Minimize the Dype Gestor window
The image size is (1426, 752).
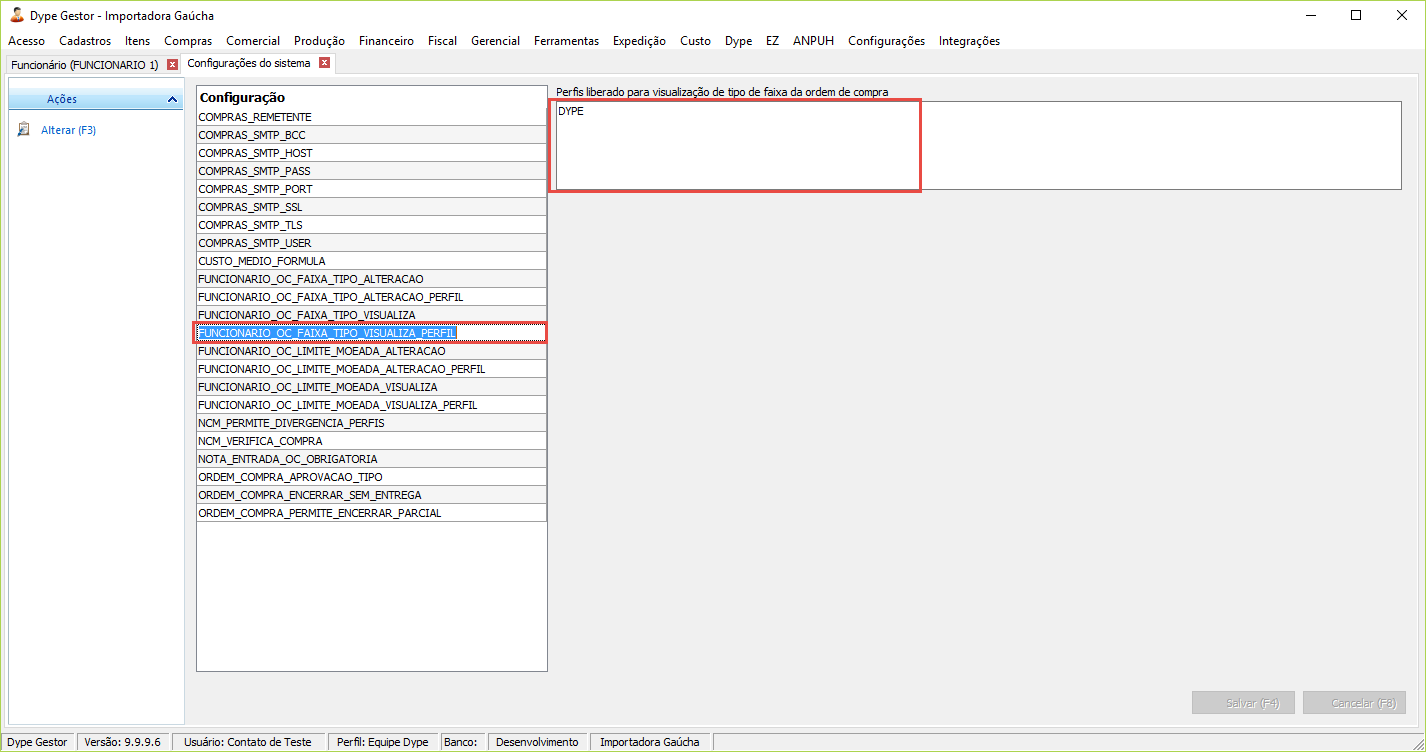pos(1310,15)
